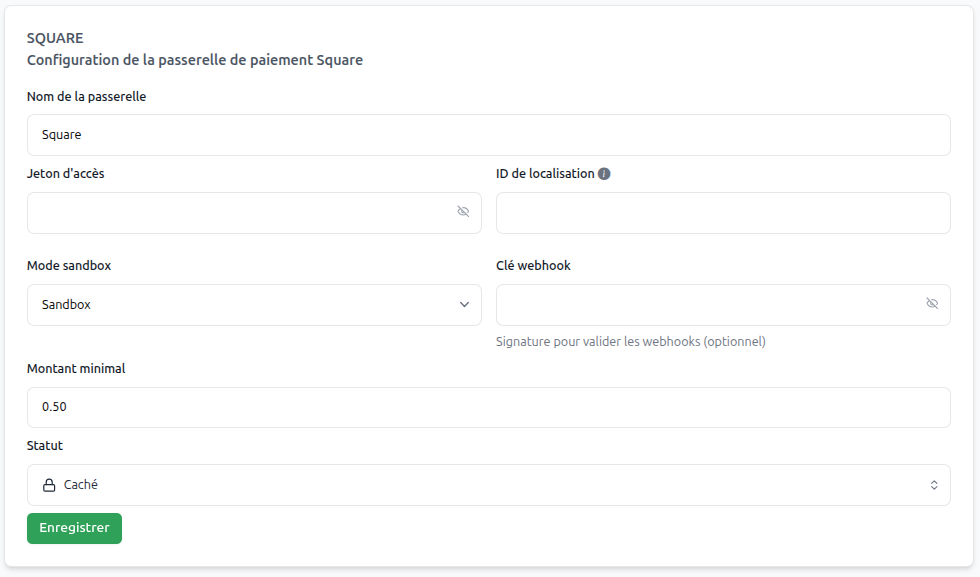
Task: Click into the Jeton d'accès input
Action: pyautogui.click(x=238, y=213)
